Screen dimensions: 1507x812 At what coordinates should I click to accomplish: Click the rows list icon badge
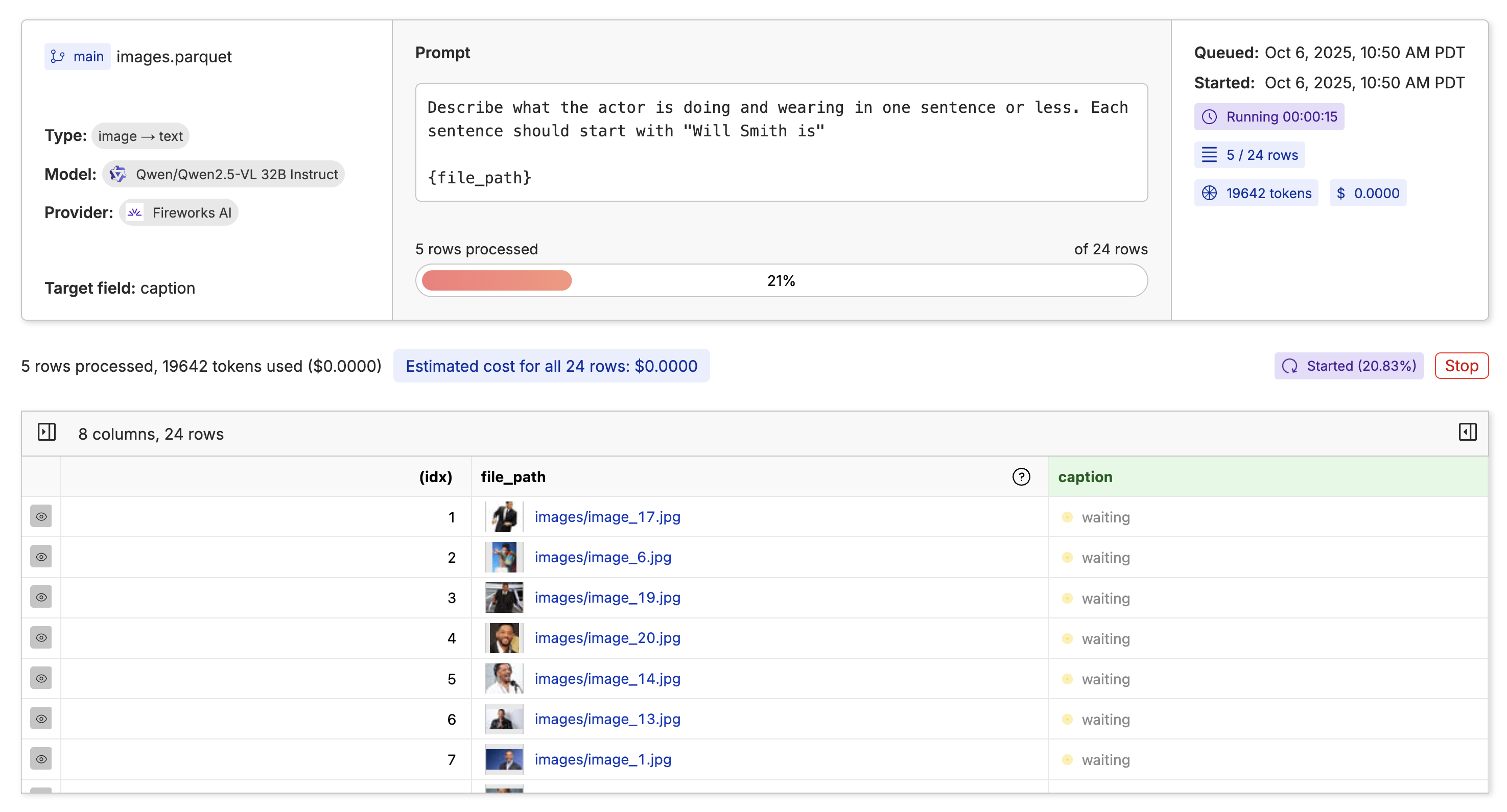tap(1209, 155)
